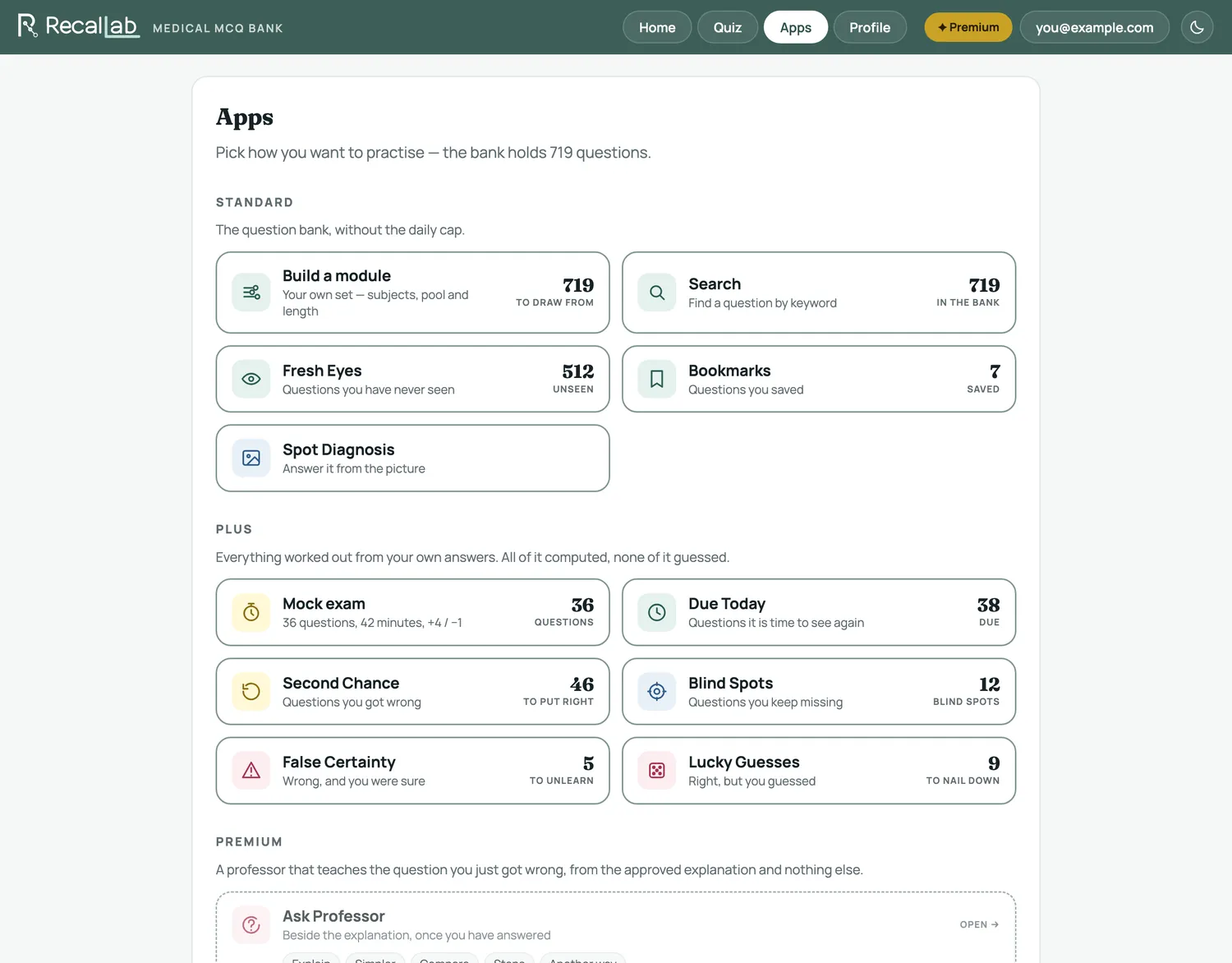Click the Search magnifier icon
Screen dimensions: 1232x963
point(657,293)
